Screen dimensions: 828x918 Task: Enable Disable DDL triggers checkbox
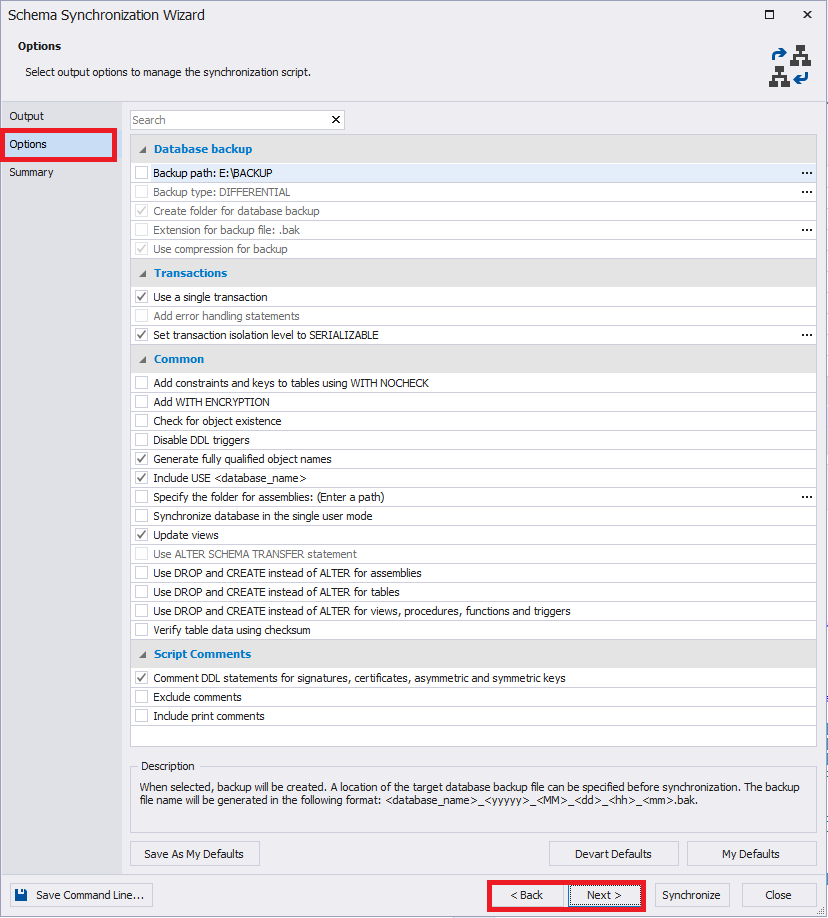click(x=141, y=440)
